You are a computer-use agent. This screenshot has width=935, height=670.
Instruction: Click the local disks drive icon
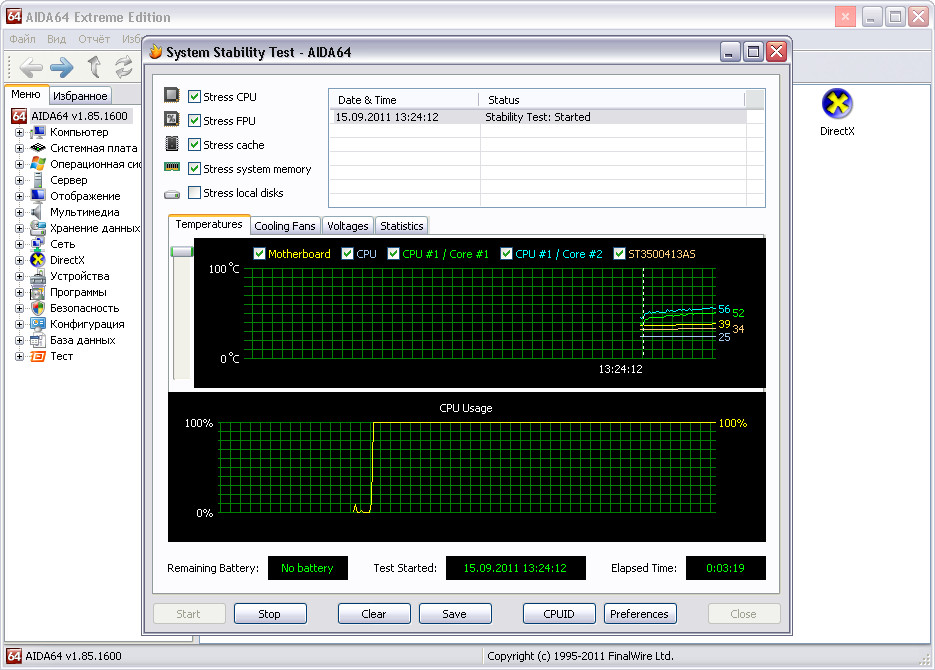pyautogui.click(x=172, y=194)
